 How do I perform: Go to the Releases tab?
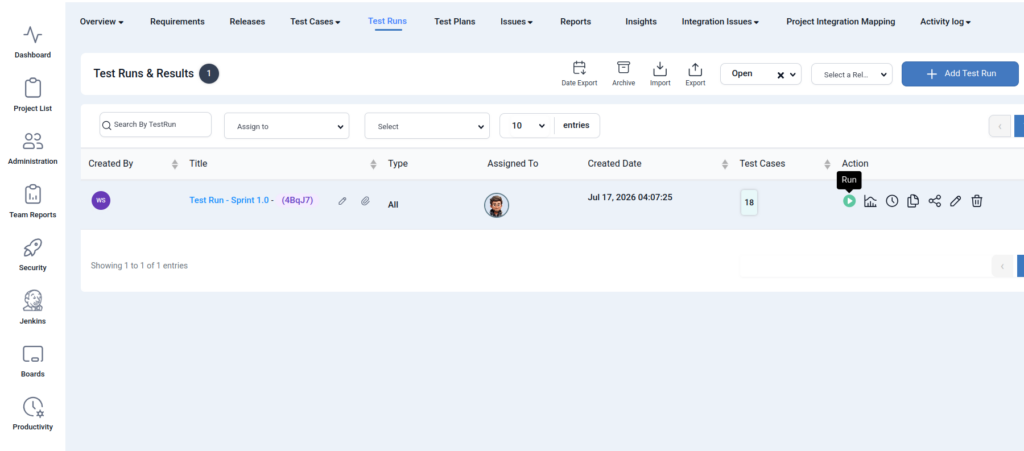pyautogui.click(x=248, y=22)
